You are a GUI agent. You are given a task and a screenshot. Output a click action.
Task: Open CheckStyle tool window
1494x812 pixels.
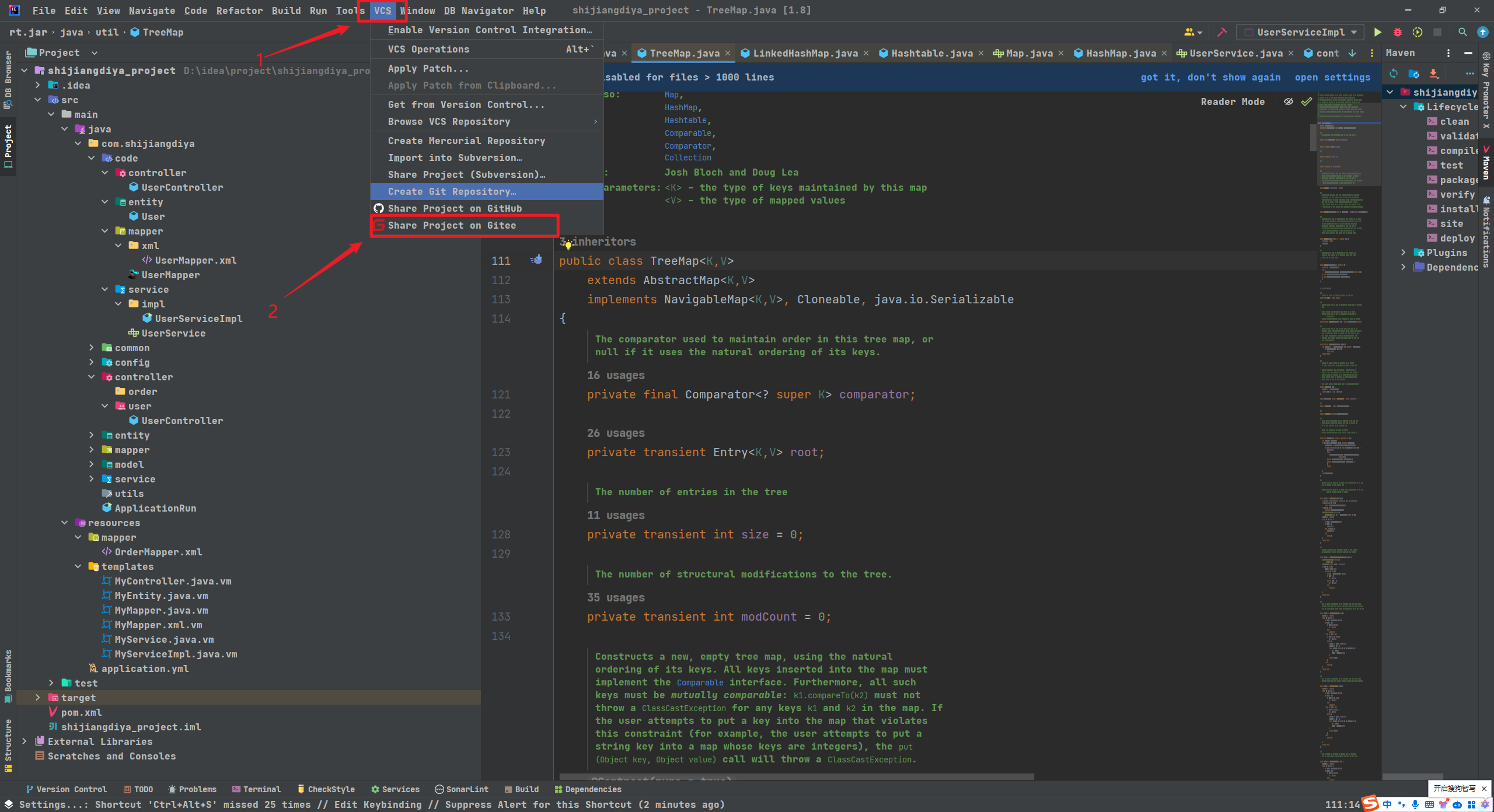tap(326, 789)
